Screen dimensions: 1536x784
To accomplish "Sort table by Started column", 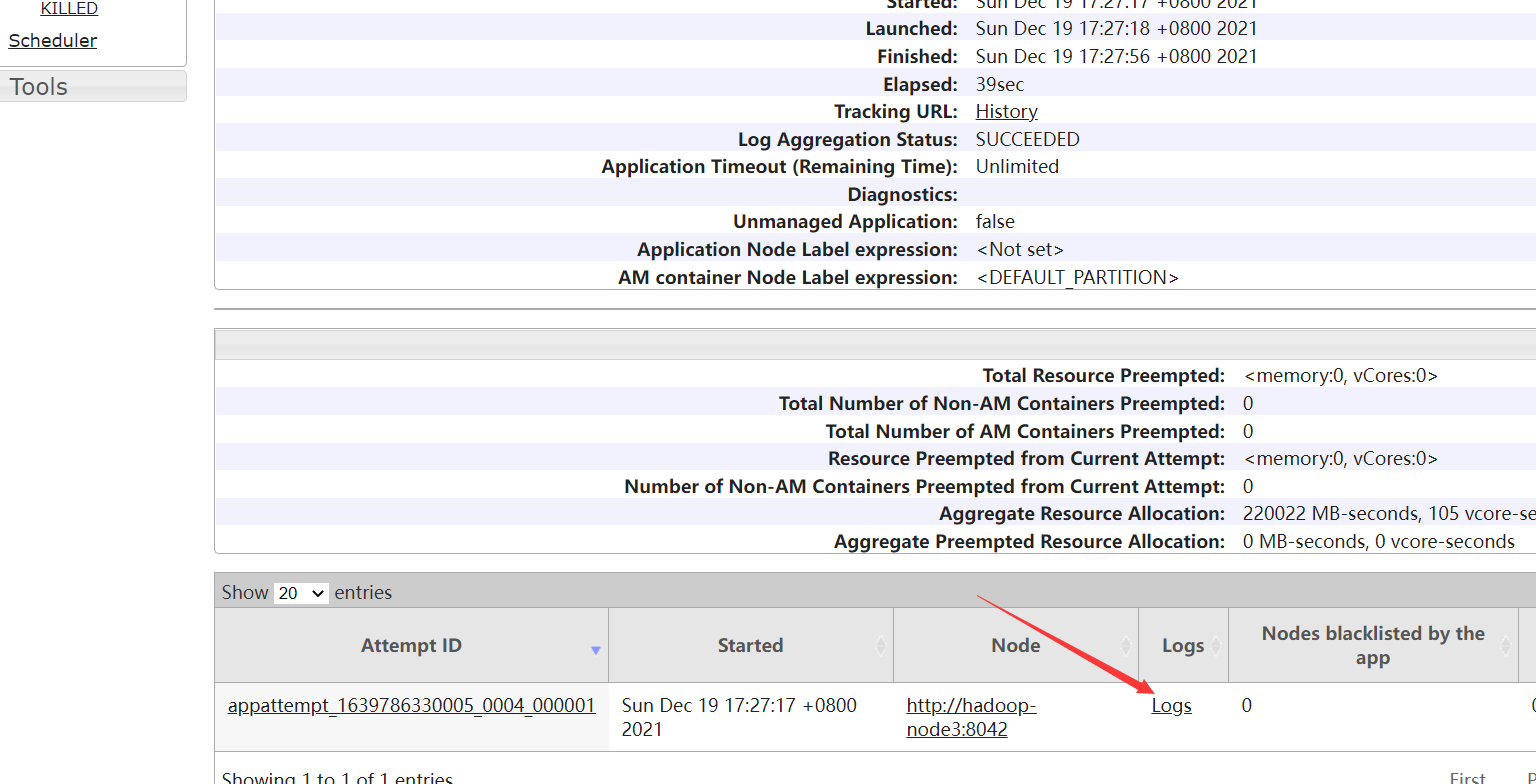I will (x=750, y=645).
